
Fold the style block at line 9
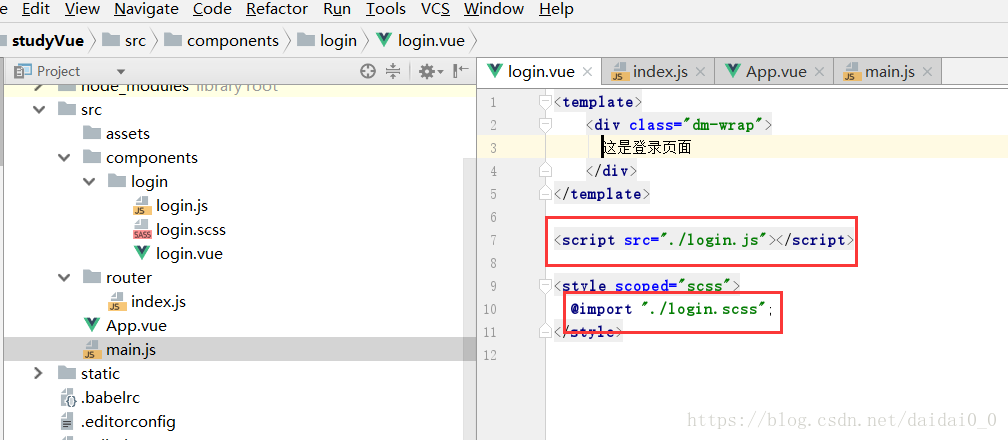click(x=545, y=286)
